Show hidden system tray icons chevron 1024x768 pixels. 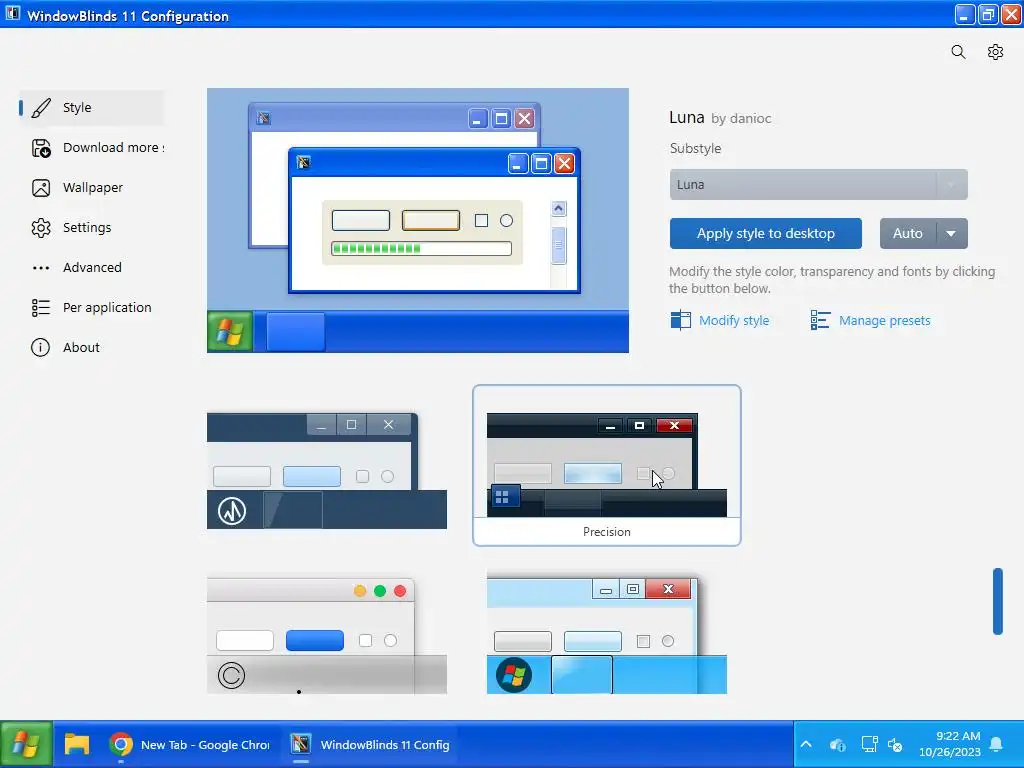(806, 744)
